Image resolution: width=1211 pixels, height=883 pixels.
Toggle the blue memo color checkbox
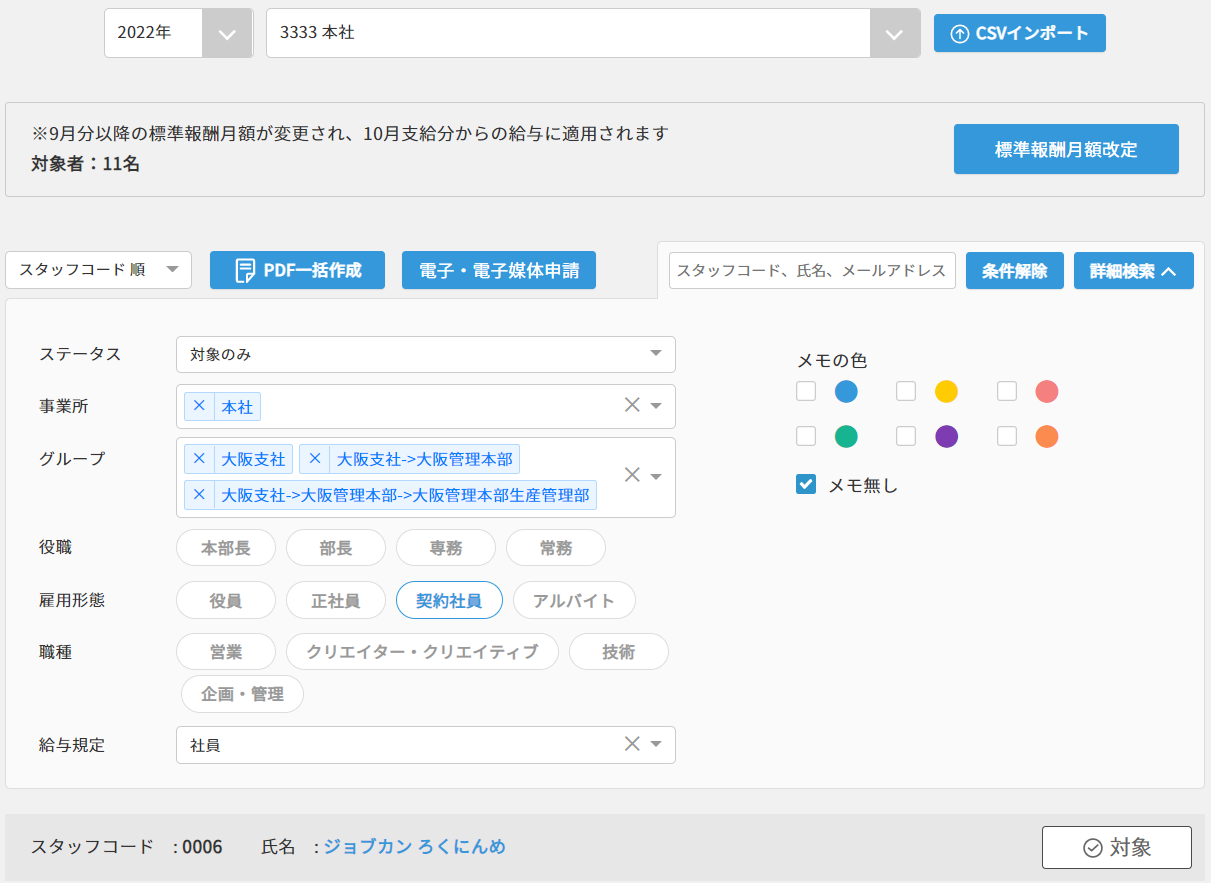tap(806, 391)
